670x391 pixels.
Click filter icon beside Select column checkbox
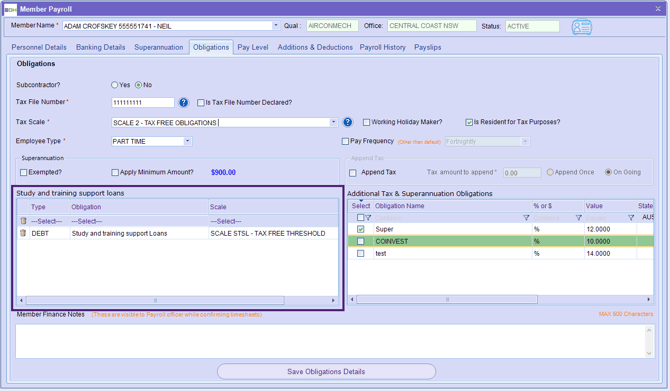pyautogui.click(x=368, y=218)
